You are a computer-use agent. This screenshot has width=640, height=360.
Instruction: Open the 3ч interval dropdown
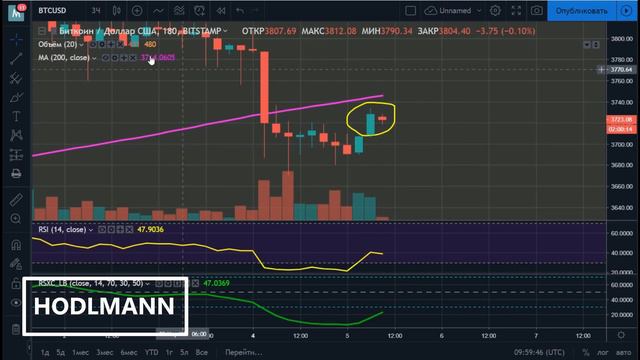click(x=96, y=11)
